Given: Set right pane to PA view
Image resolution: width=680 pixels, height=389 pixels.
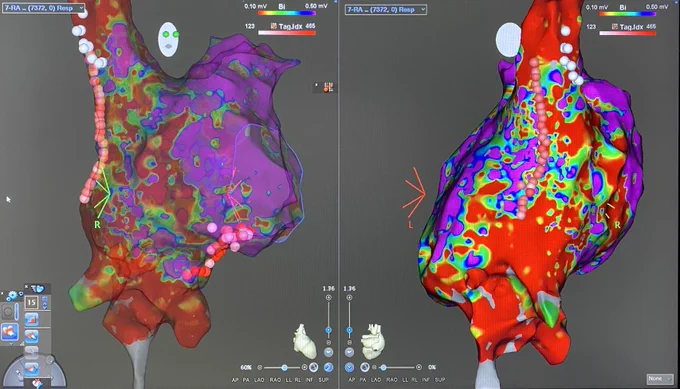Looking at the screenshot, I should pyautogui.click(x=363, y=380).
